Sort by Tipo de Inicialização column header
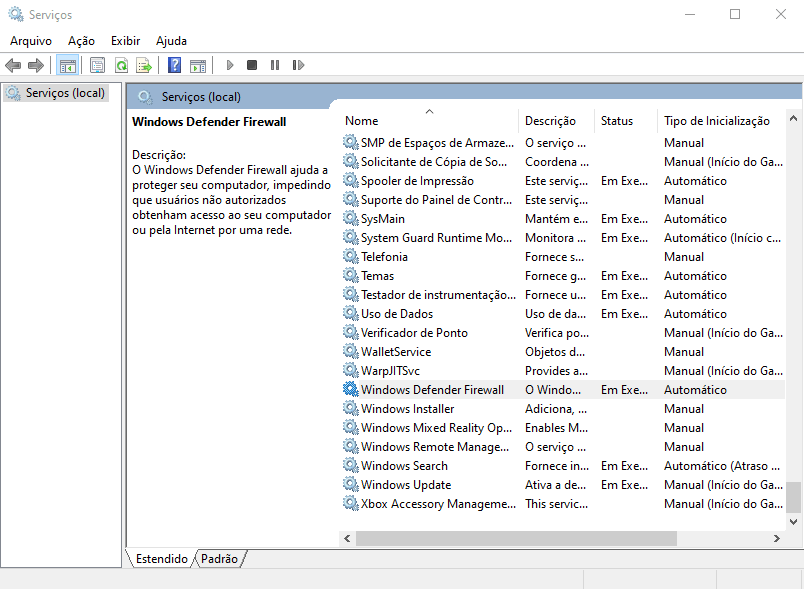This screenshot has height=589, width=804. [x=721, y=120]
